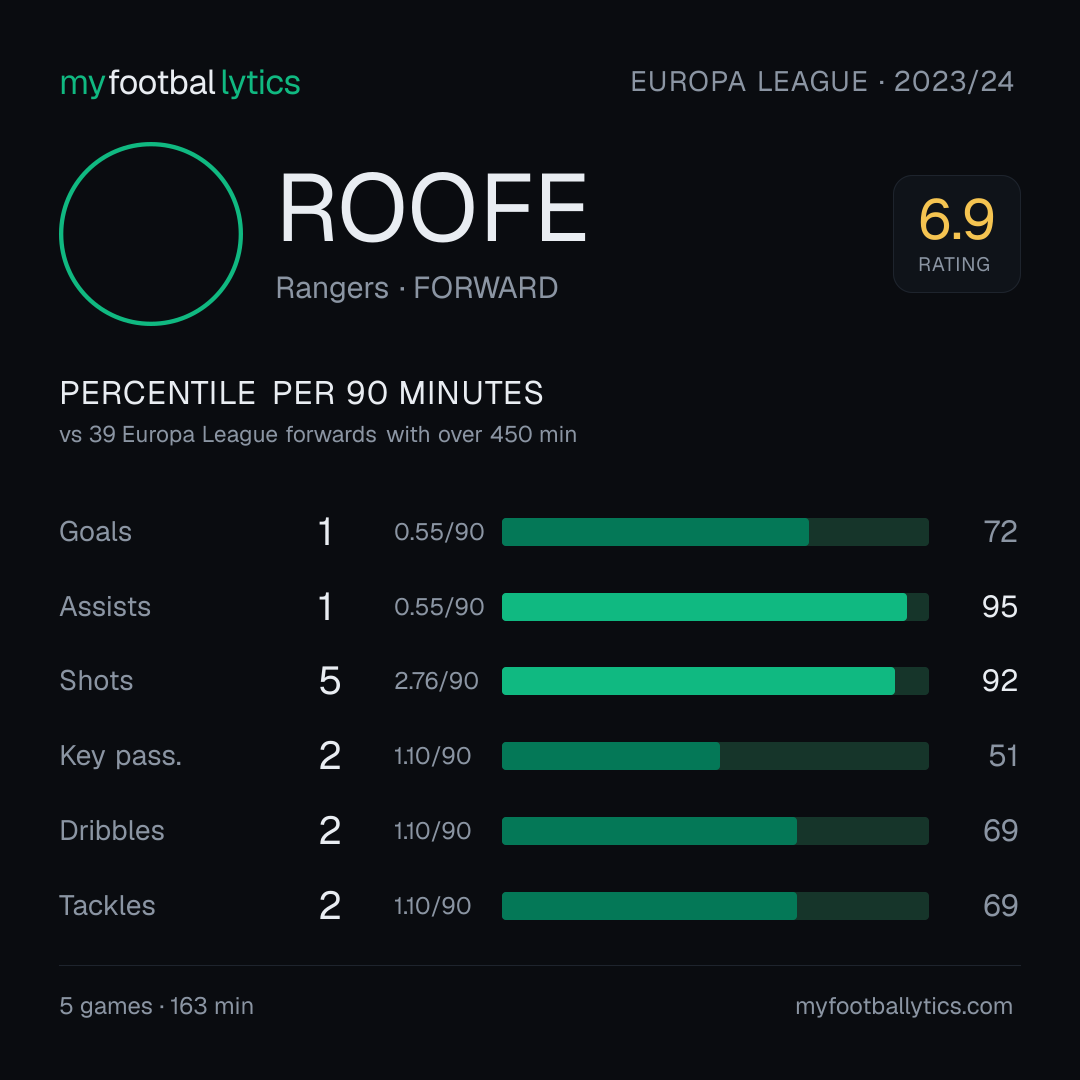Click the Key pass. percentile bar
This screenshot has width=1080, height=1080.
pos(715,756)
